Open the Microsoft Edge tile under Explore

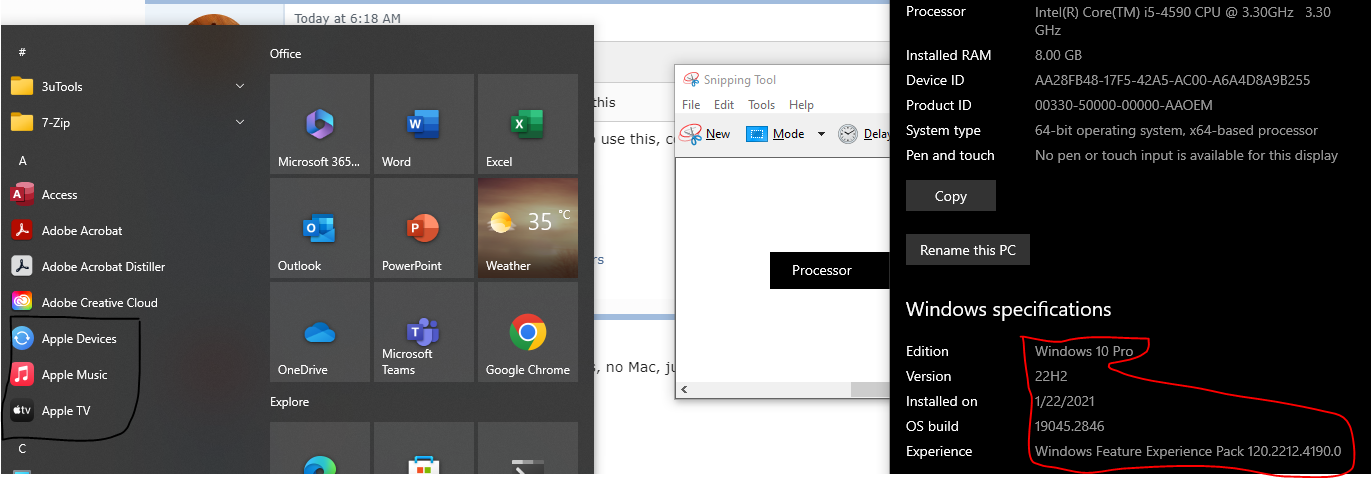click(320, 448)
